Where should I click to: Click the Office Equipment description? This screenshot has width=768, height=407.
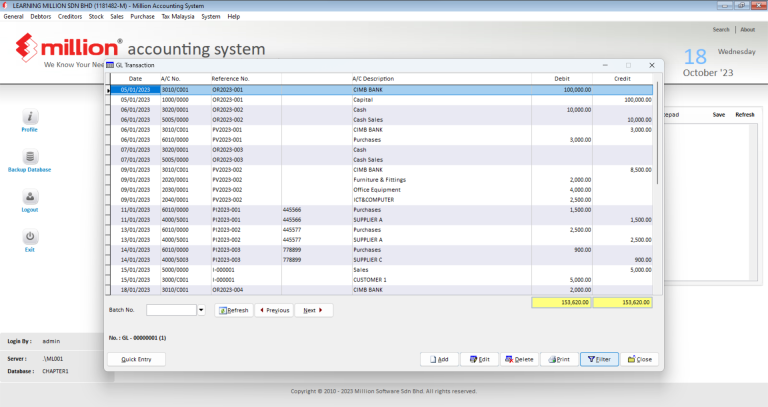377,190
